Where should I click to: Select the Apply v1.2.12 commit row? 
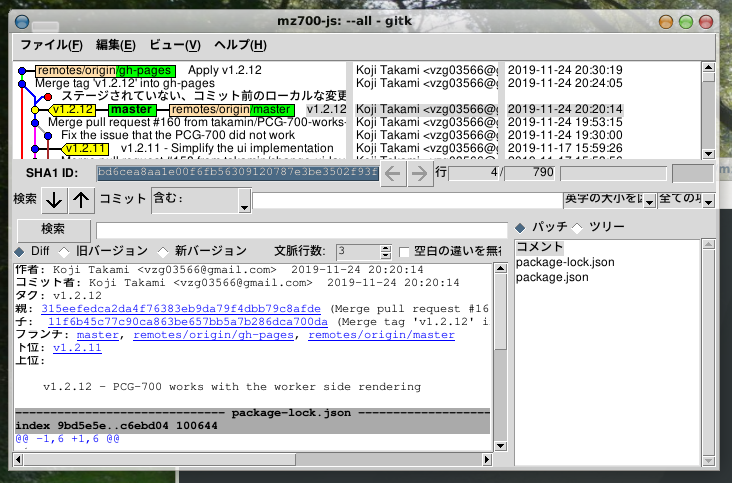[225, 70]
